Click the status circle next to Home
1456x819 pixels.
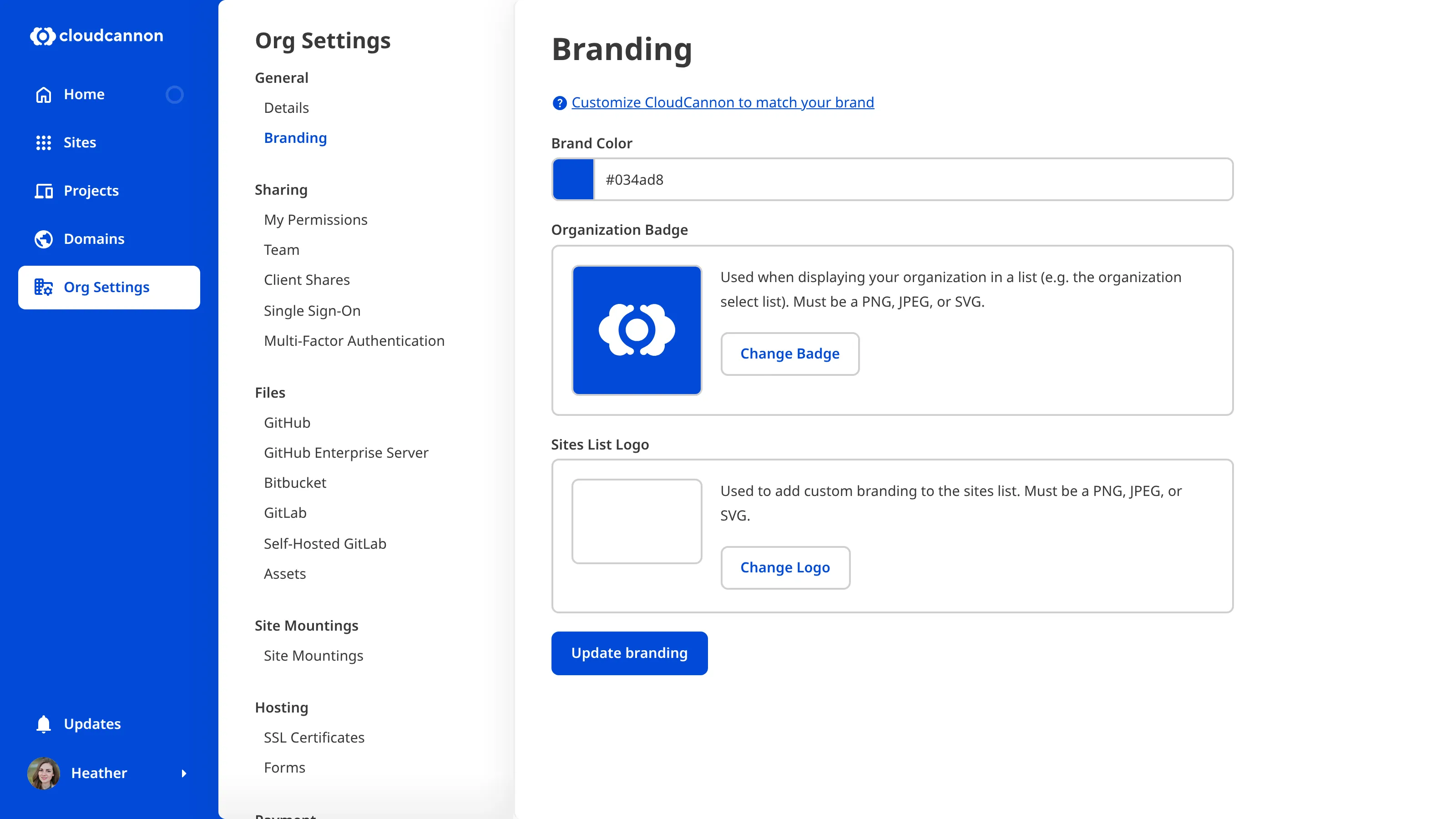coord(175,94)
